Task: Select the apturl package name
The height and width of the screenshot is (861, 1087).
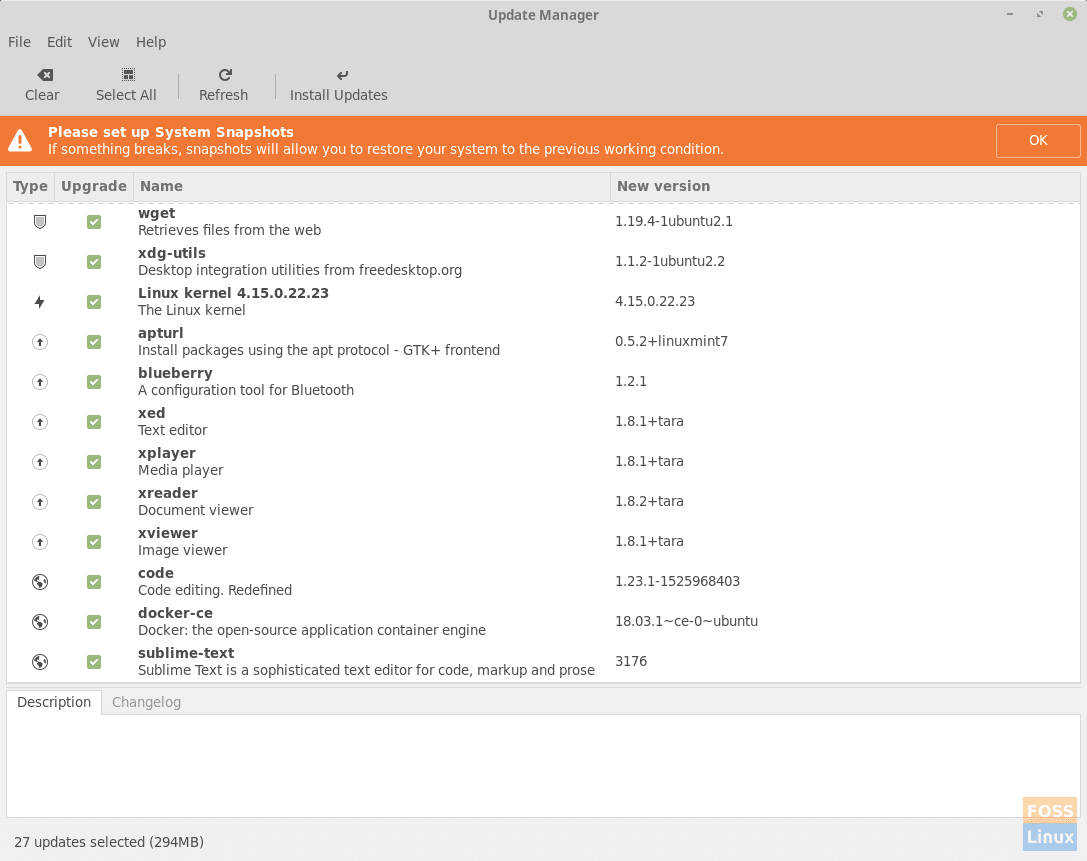Action: pos(161,333)
